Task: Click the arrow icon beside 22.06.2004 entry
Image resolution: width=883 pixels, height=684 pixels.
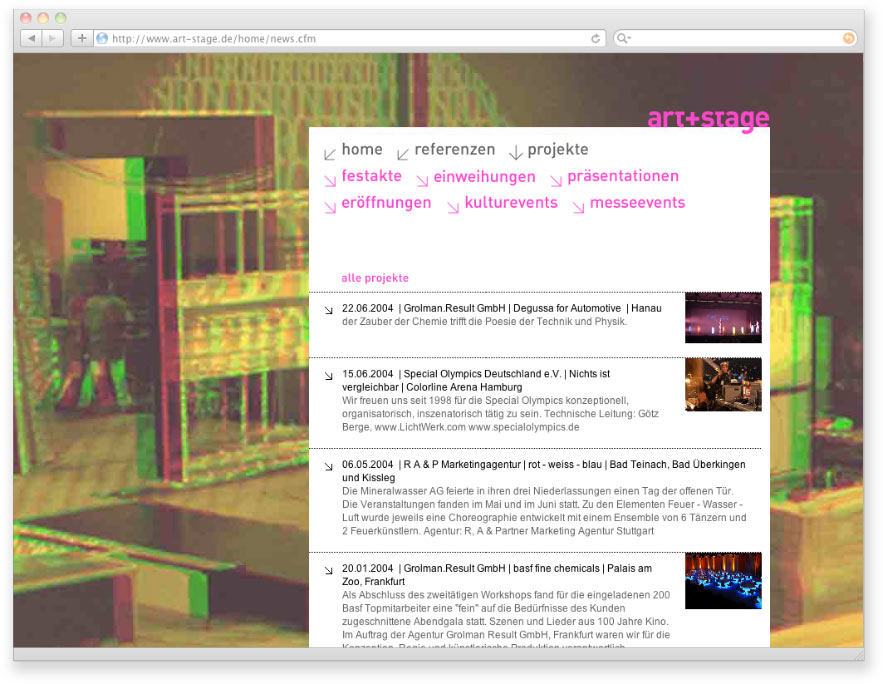Action: 328,310
